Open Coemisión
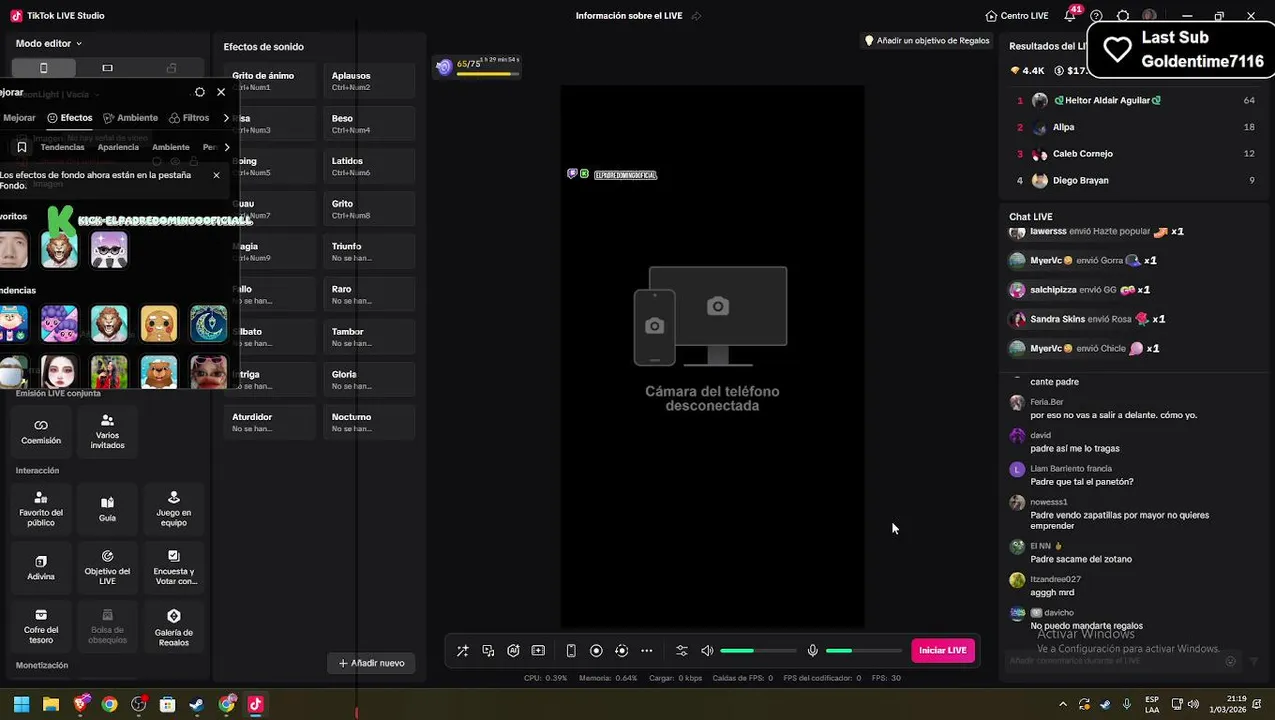Viewport: 1275px width, 720px height. tap(41, 432)
